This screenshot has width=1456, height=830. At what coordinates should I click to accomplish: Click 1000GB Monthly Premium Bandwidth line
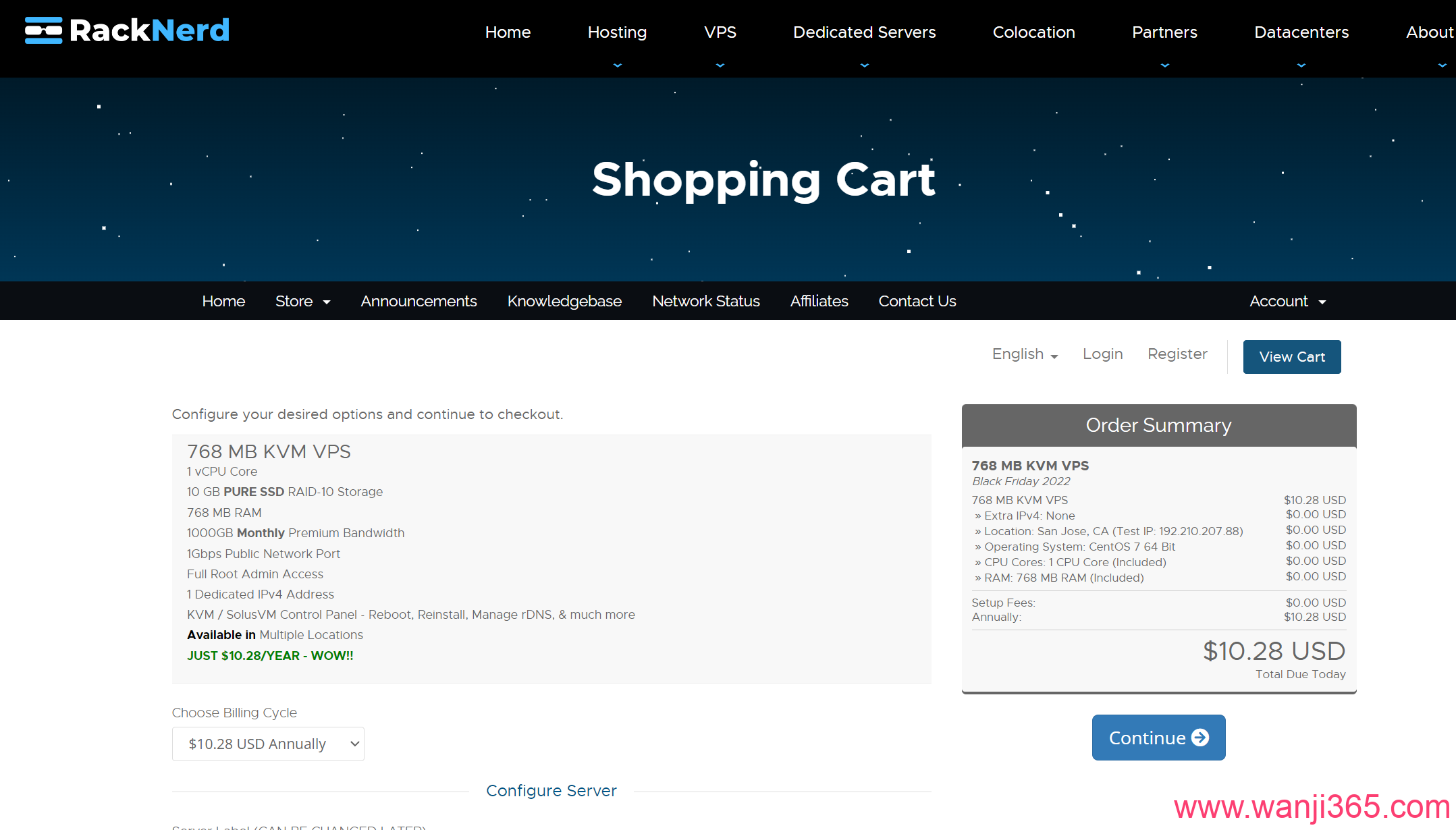(296, 533)
